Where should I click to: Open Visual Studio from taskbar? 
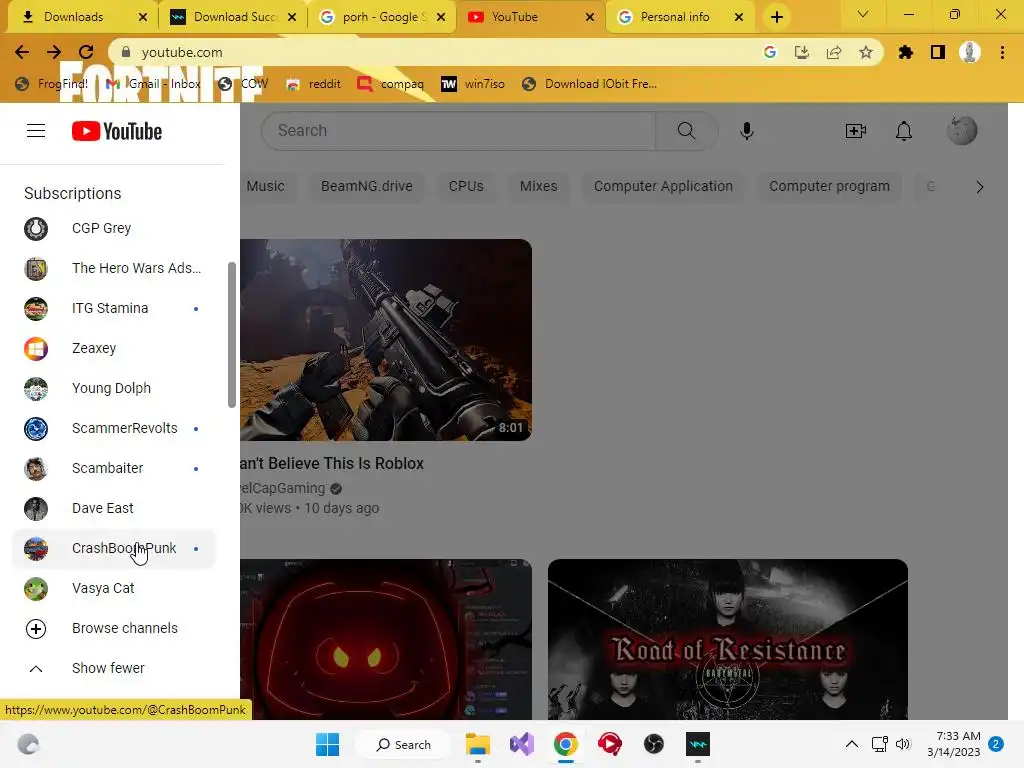[522, 744]
